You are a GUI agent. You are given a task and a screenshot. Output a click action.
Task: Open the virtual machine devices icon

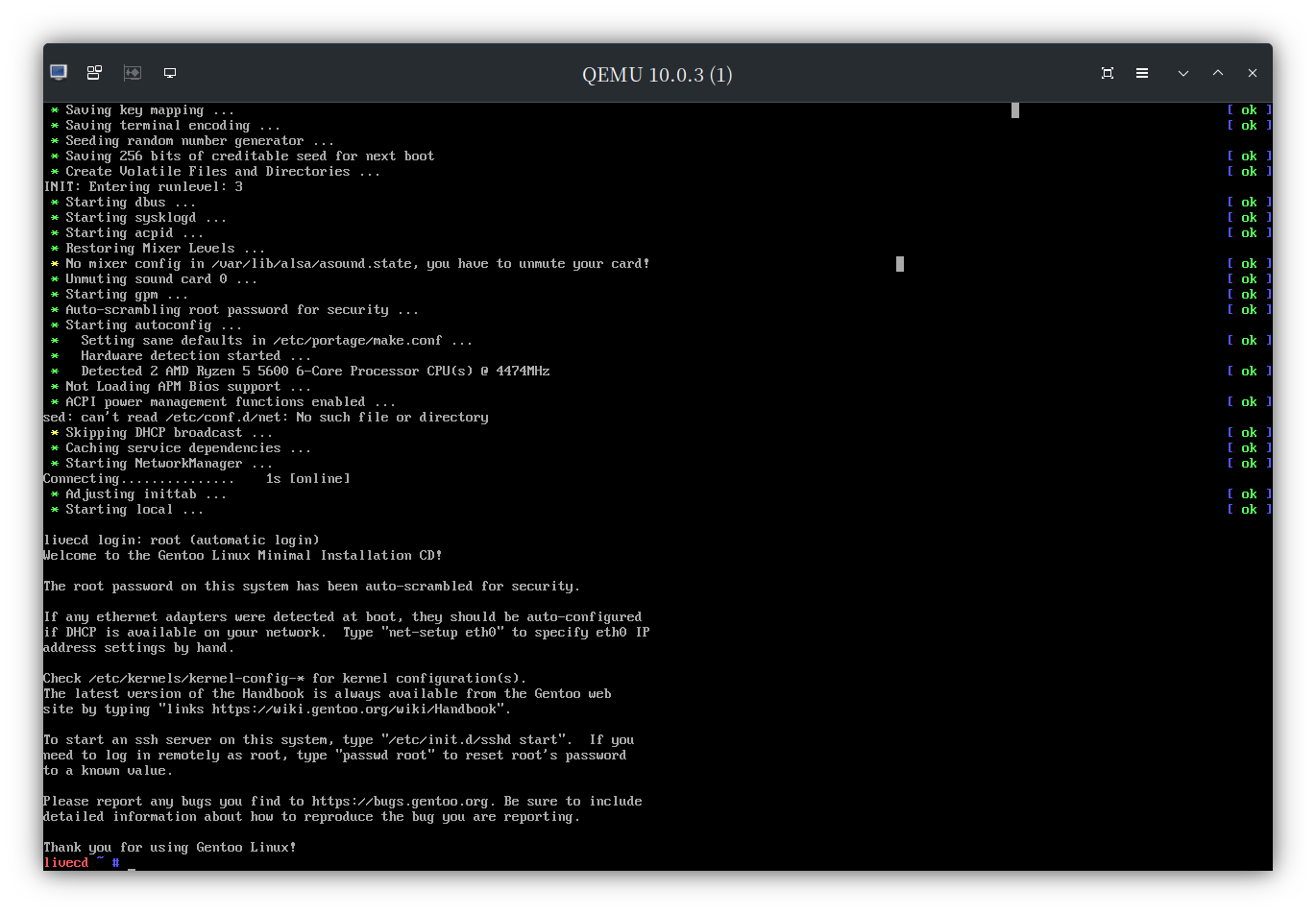[x=94, y=72]
